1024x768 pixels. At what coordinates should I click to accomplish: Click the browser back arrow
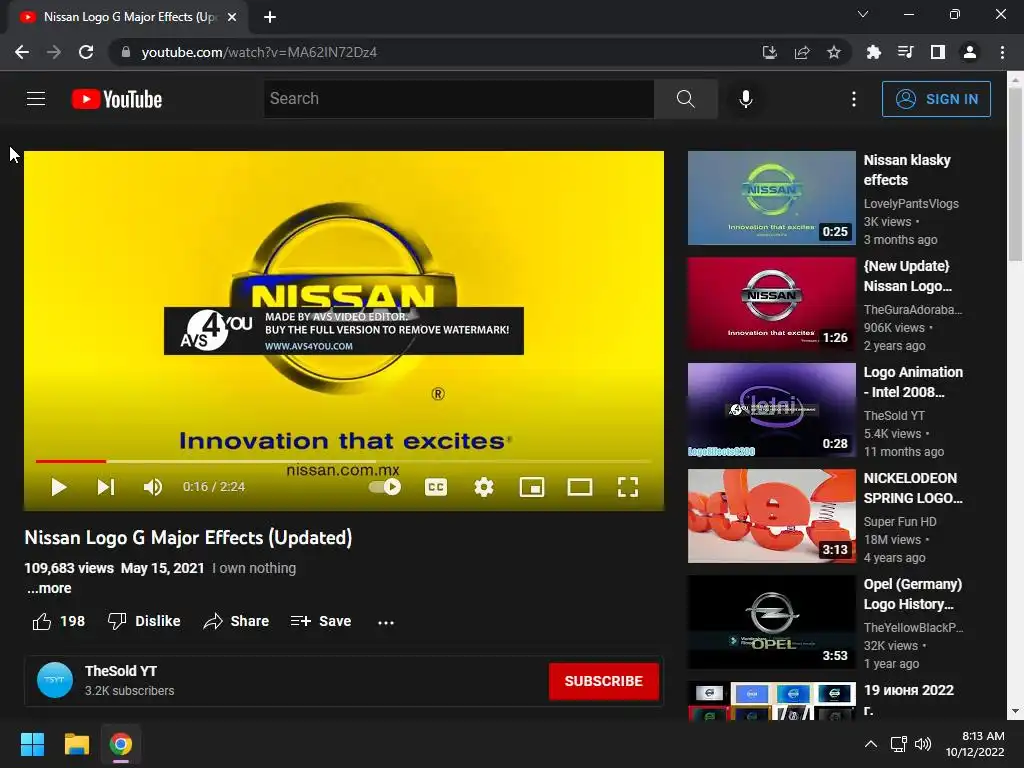click(22, 52)
